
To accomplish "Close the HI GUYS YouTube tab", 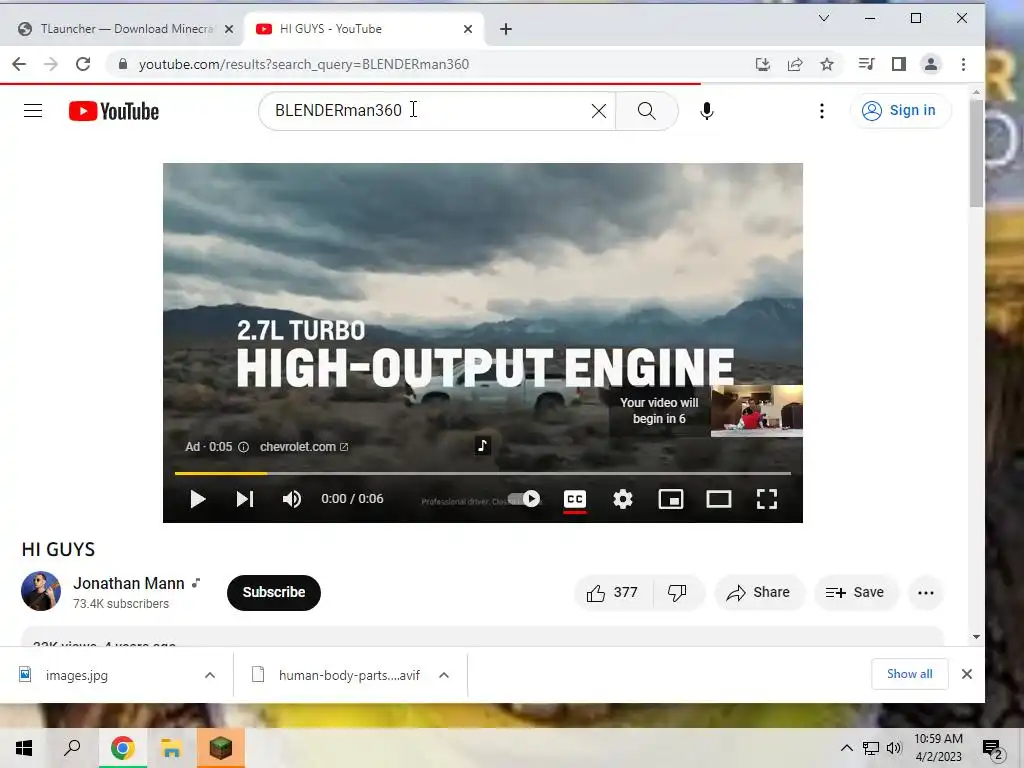I will click(x=468, y=29).
